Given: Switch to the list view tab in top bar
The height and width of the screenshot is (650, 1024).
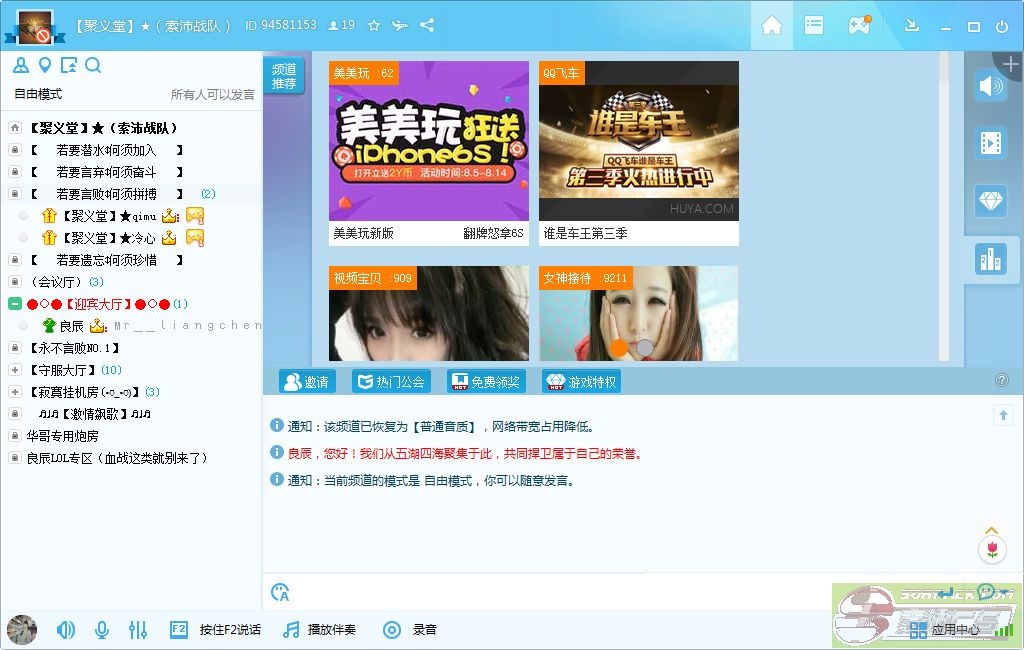Looking at the screenshot, I should point(814,26).
